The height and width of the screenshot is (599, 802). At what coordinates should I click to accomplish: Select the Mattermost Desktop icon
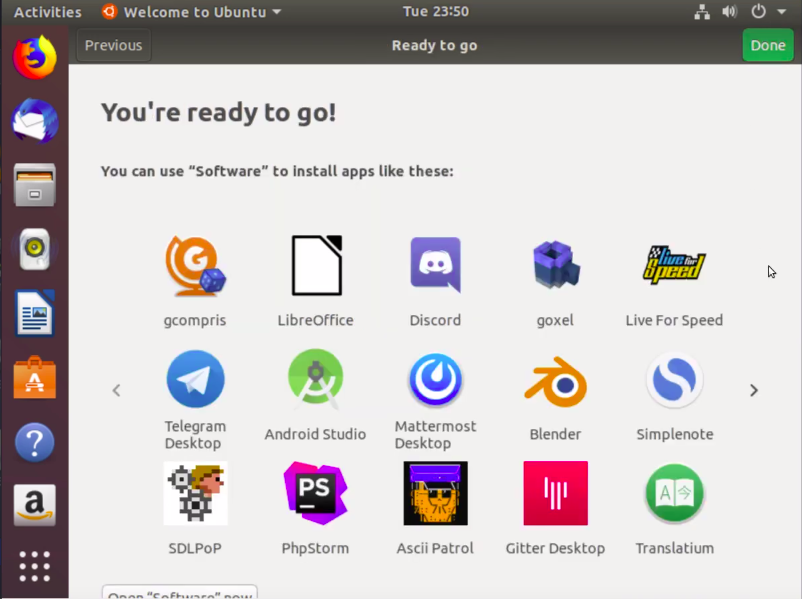(435, 379)
